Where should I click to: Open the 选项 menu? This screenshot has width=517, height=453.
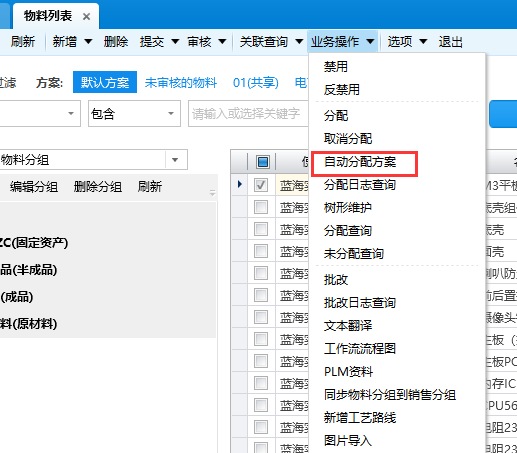pyautogui.click(x=400, y=42)
